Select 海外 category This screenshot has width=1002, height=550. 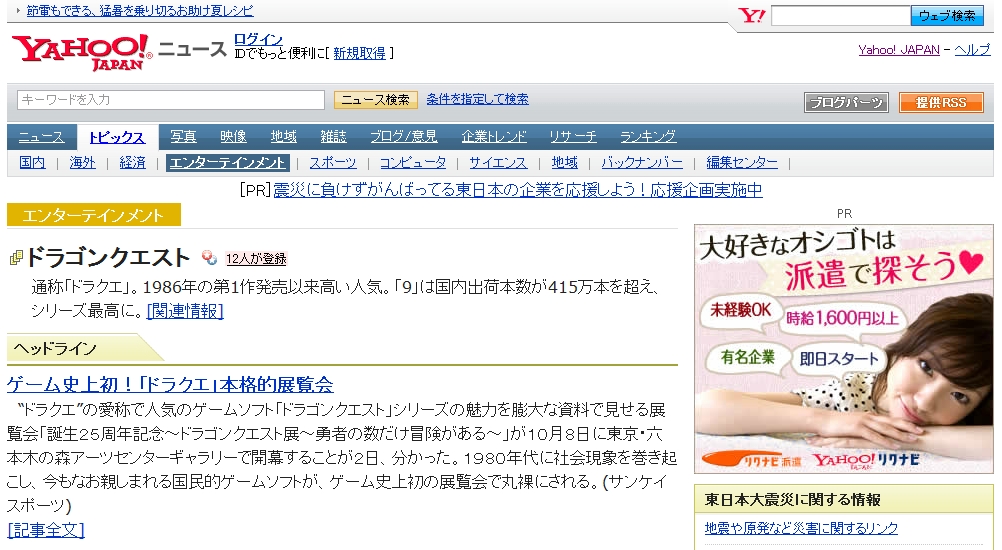pos(82,163)
